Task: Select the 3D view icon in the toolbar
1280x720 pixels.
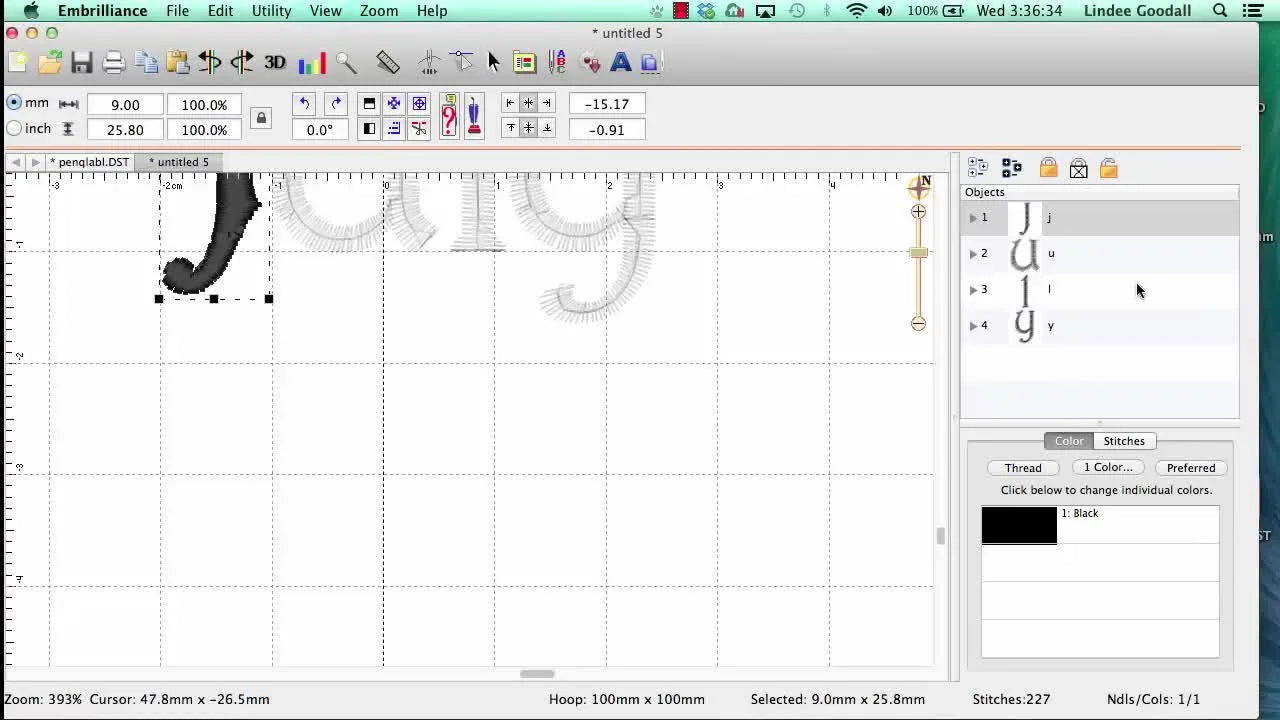Action: click(273, 62)
